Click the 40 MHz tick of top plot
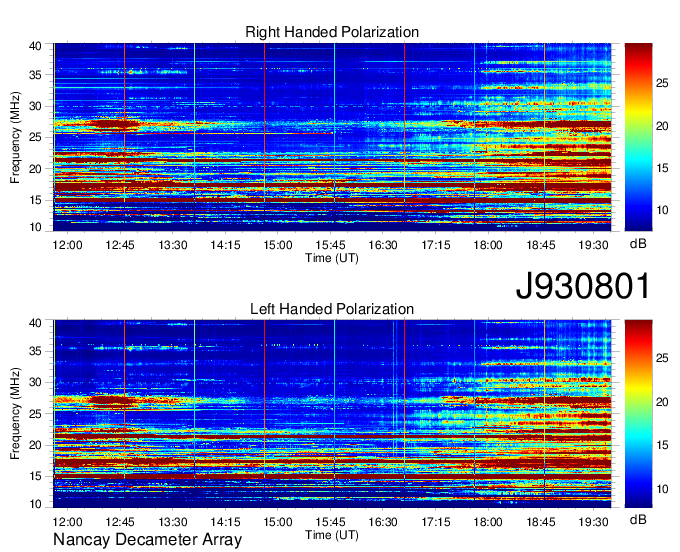The width and height of the screenshot is (680, 552). (x=35, y=46)
